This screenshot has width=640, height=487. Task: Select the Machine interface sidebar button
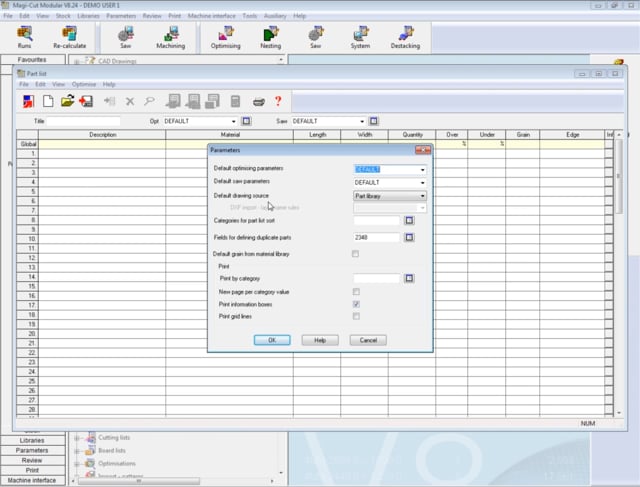pos(32,480)
